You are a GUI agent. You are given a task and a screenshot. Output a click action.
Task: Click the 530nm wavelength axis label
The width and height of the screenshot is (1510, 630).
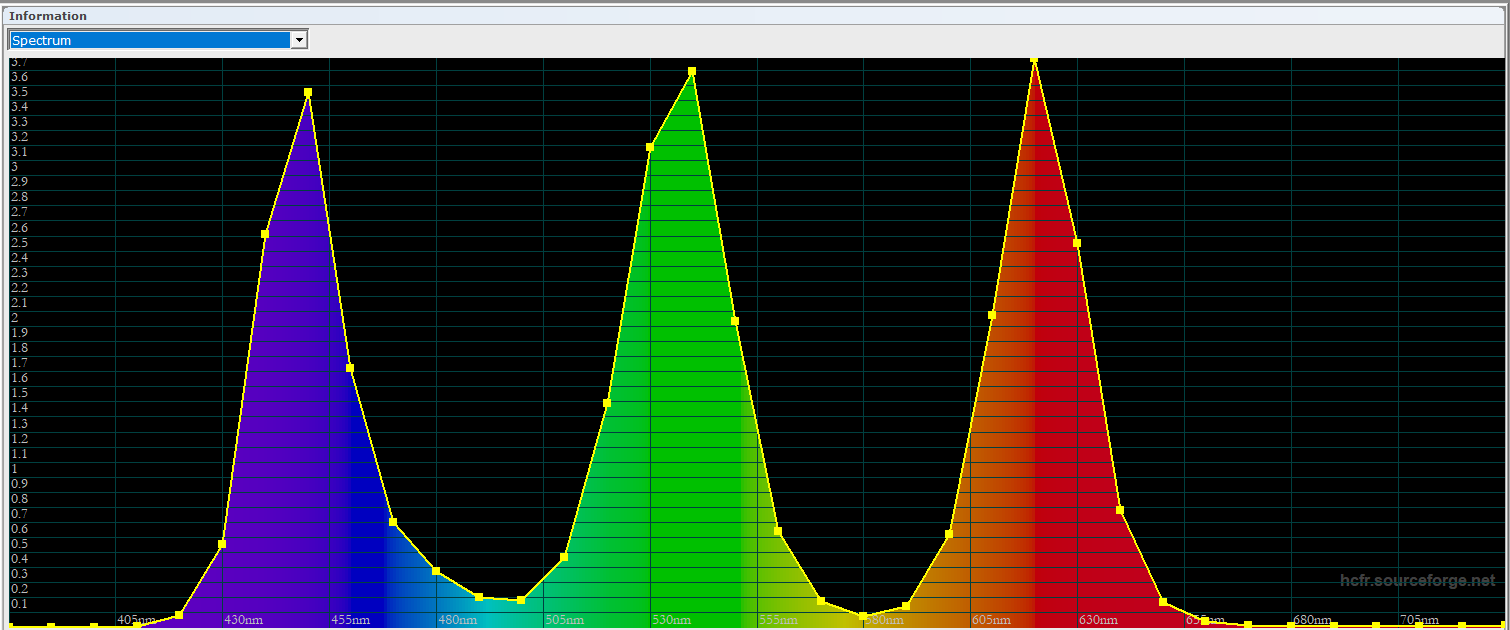672,620
